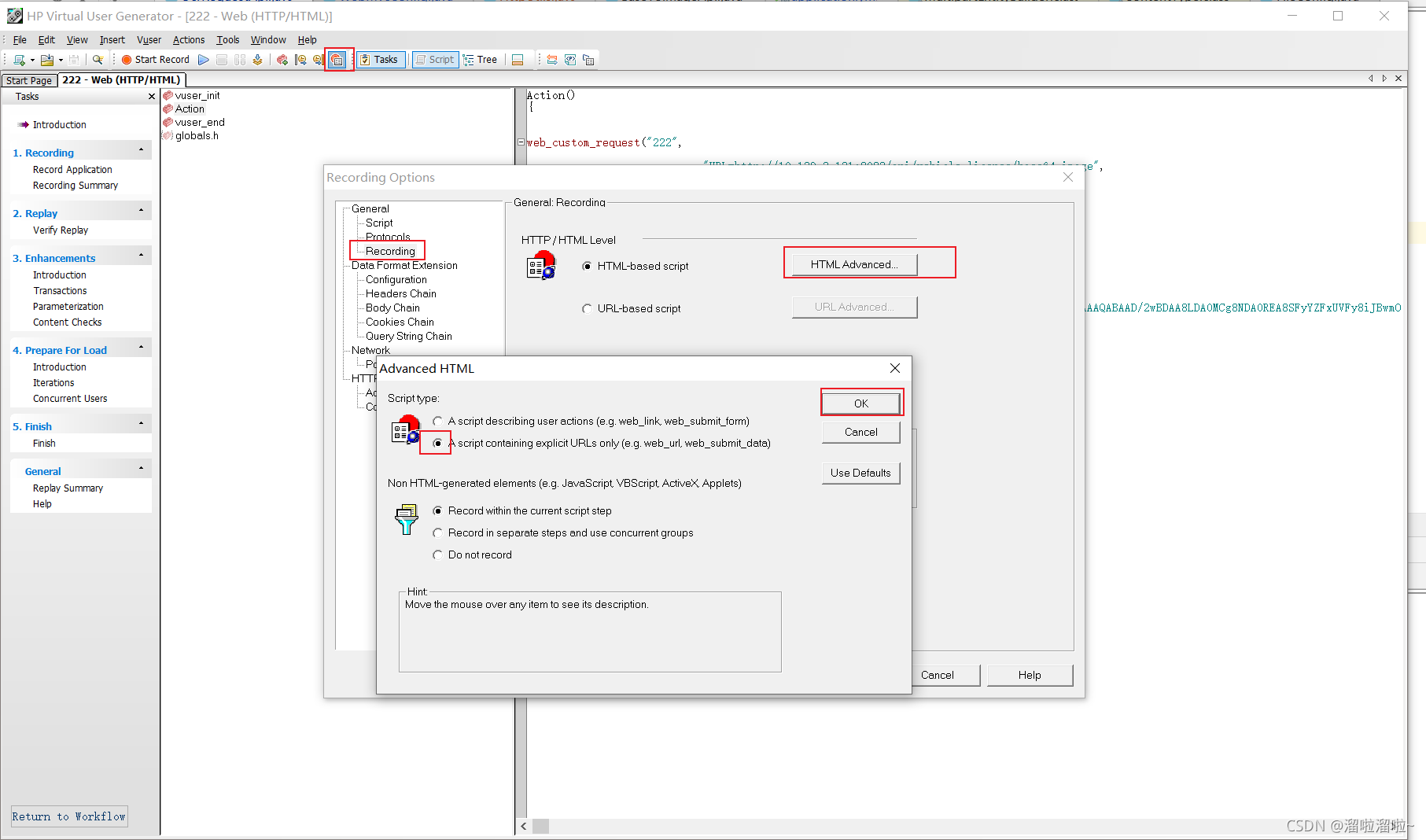The width and height of the screenshot is (1426, 840).
Task: Open the Tools menu
Action: tap(228, 39)
